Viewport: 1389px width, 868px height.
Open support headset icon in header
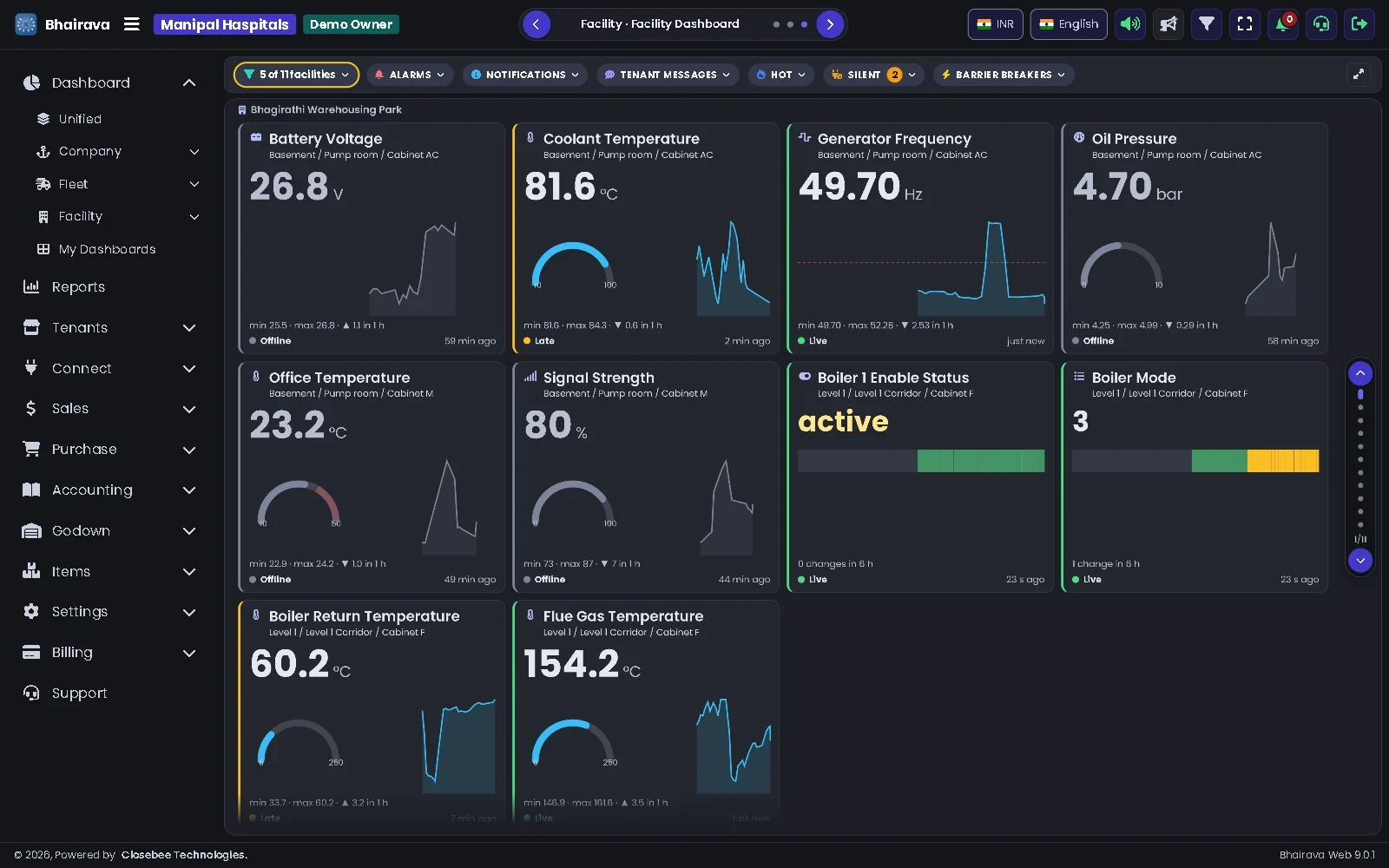(1321, 24)
